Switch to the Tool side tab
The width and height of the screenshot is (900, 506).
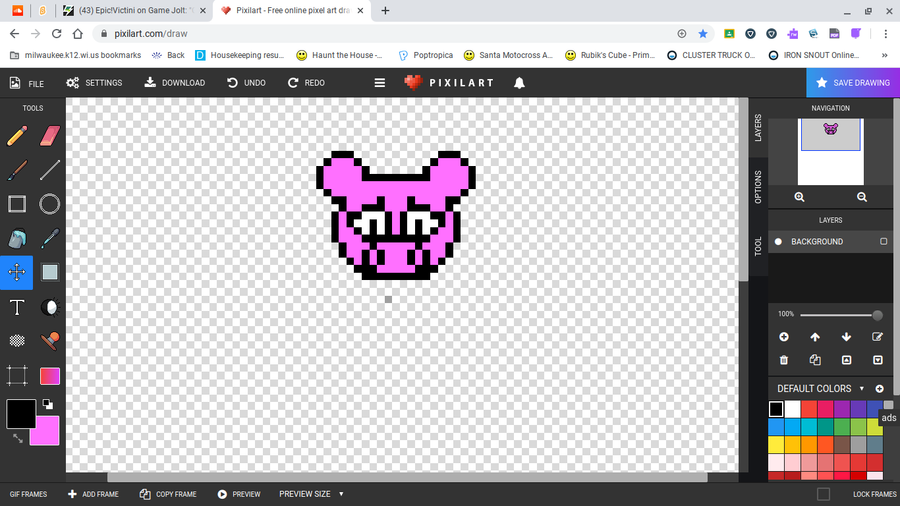tap(758, 246)
